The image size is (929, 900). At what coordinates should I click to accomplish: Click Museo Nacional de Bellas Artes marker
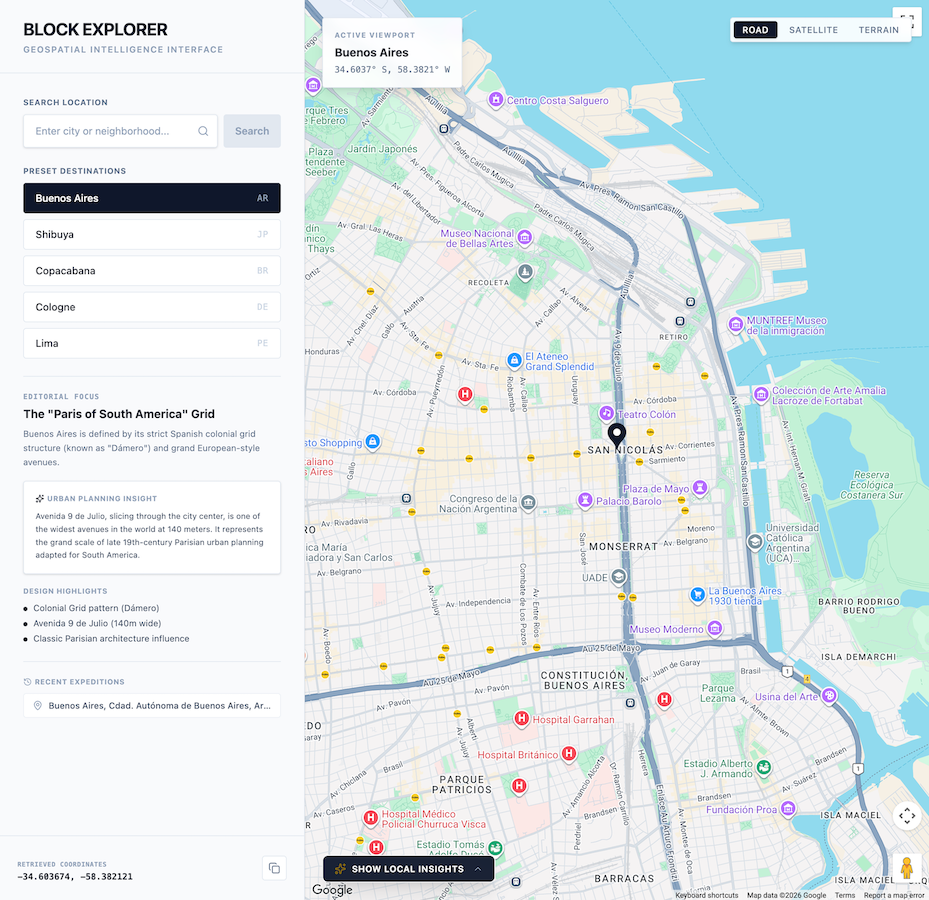pos(524,238)
